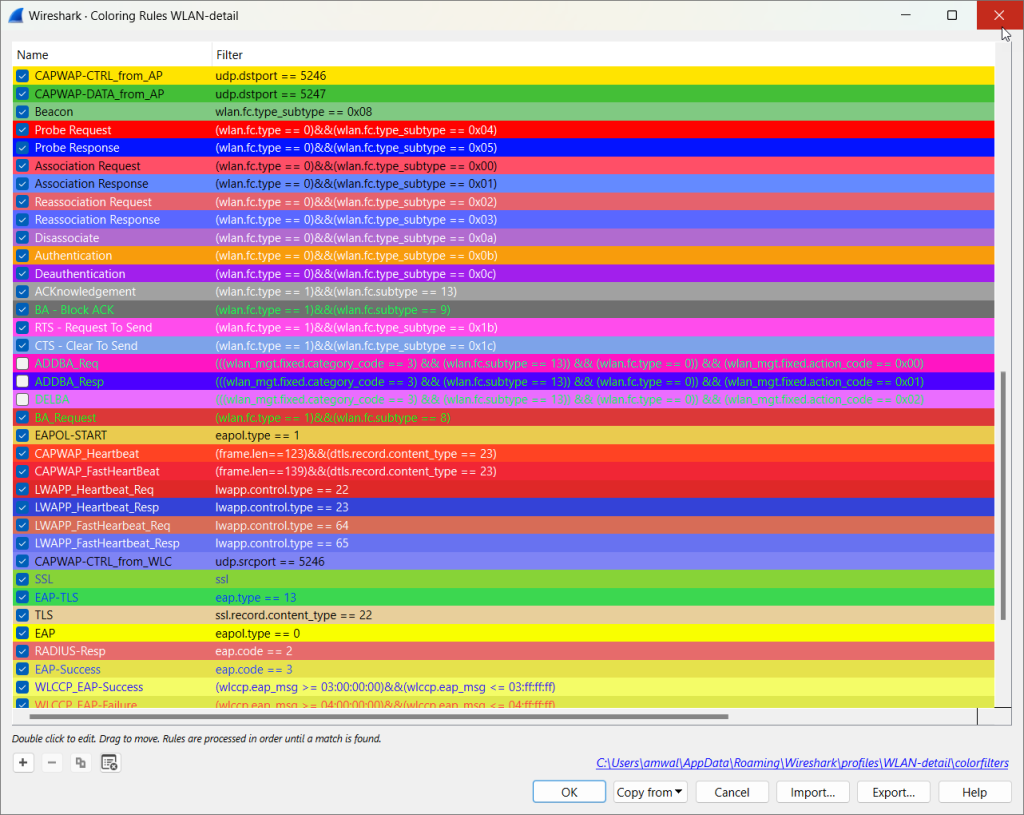This screenshot has width=1024, height=815.
Task: Enable the DELBA rule checkbox
Action: tap(23, 400)
